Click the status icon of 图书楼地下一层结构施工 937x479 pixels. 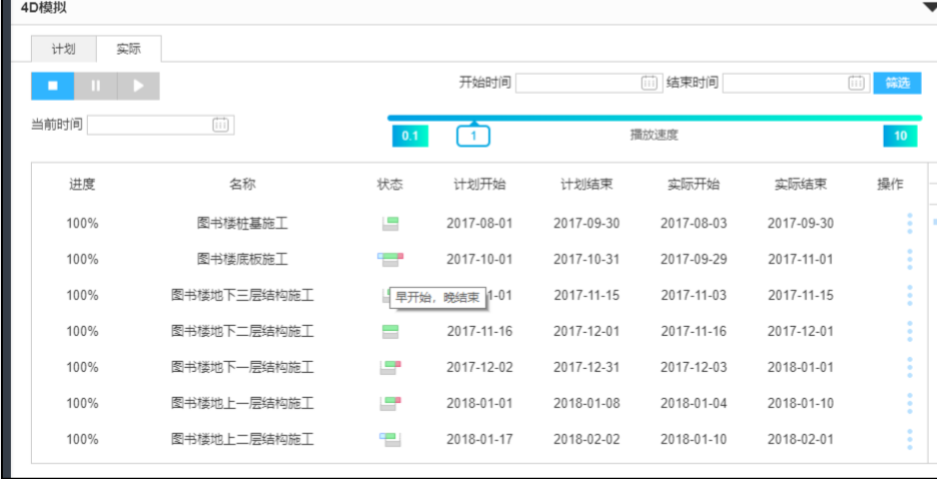390,367
